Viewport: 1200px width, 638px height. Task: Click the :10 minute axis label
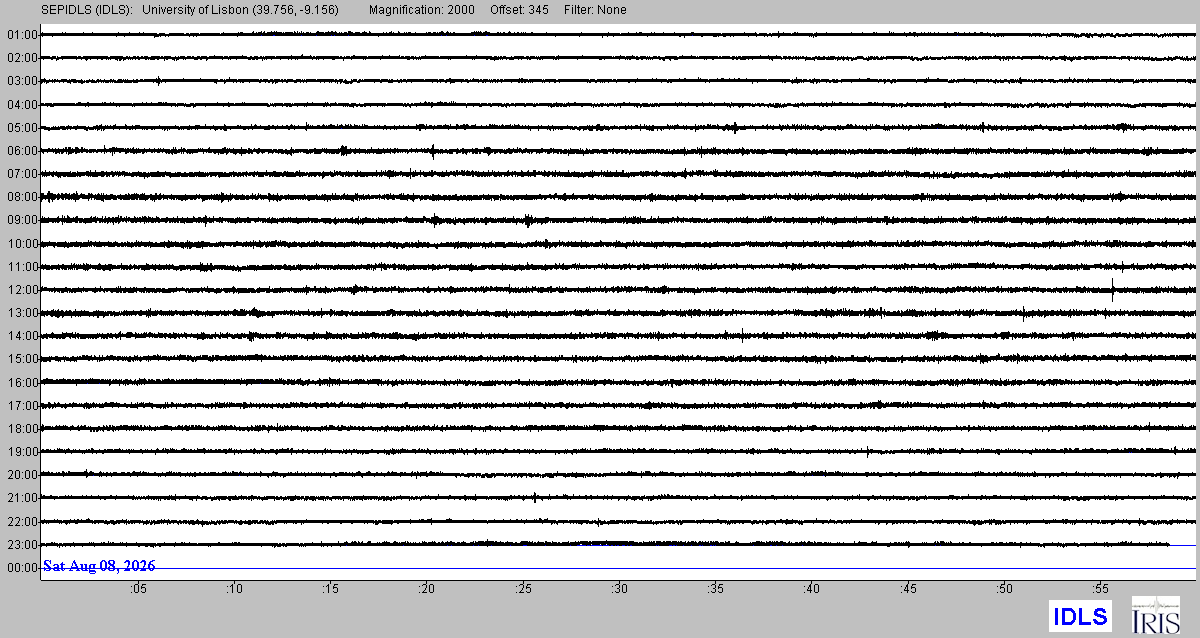click(234, 589)
